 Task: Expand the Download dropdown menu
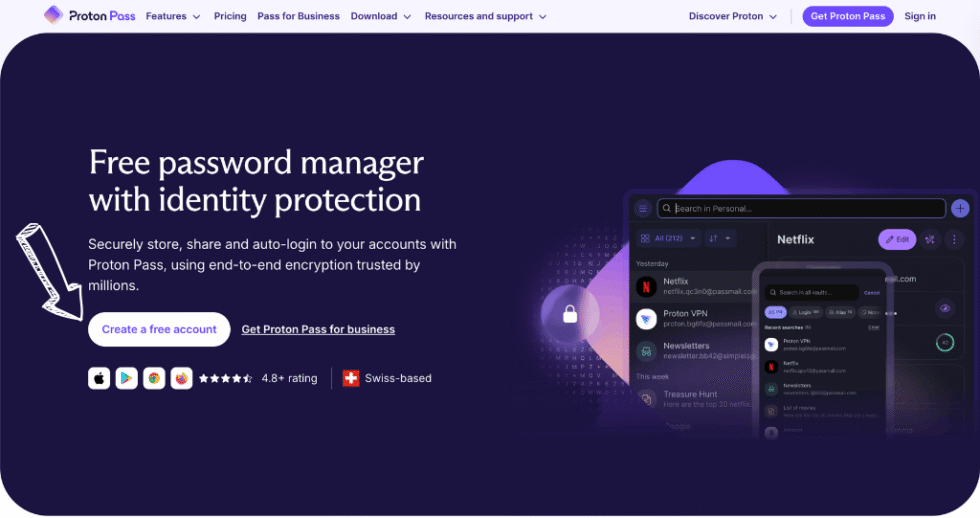380,16
